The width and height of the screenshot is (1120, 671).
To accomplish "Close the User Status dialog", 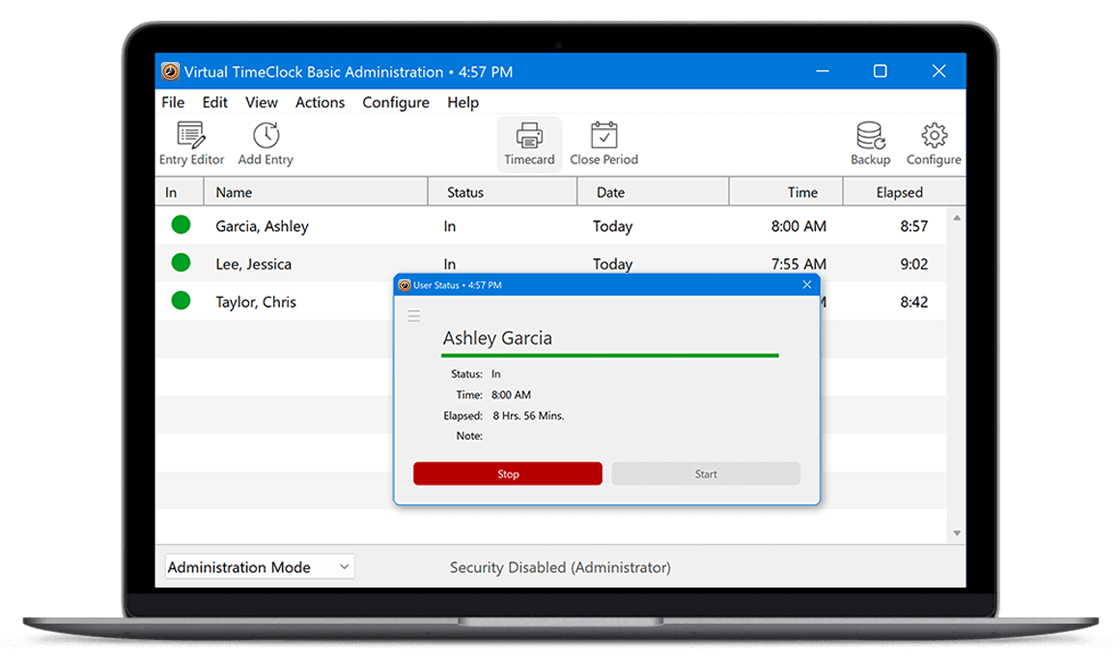I will coord(807,285).
